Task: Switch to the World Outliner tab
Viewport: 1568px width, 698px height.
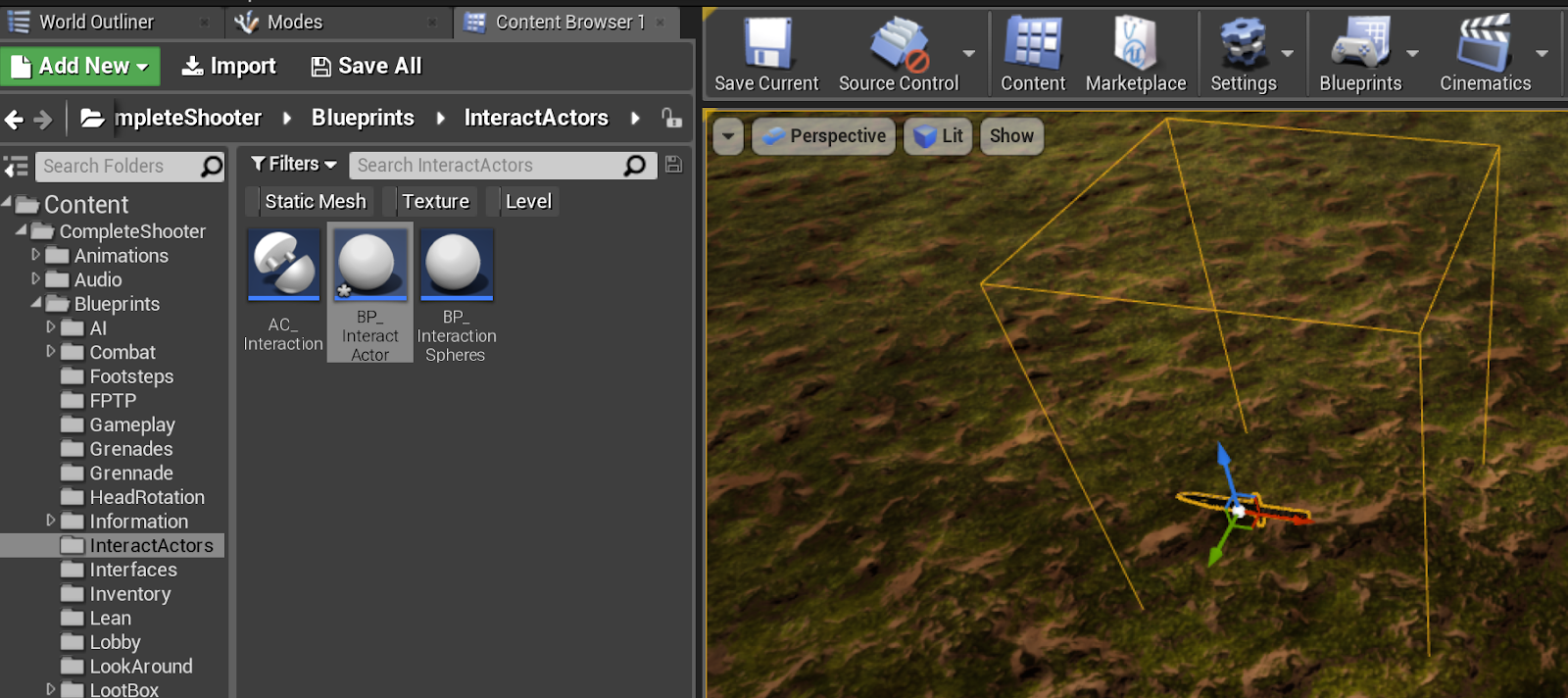Action: (x=96, y=22)
